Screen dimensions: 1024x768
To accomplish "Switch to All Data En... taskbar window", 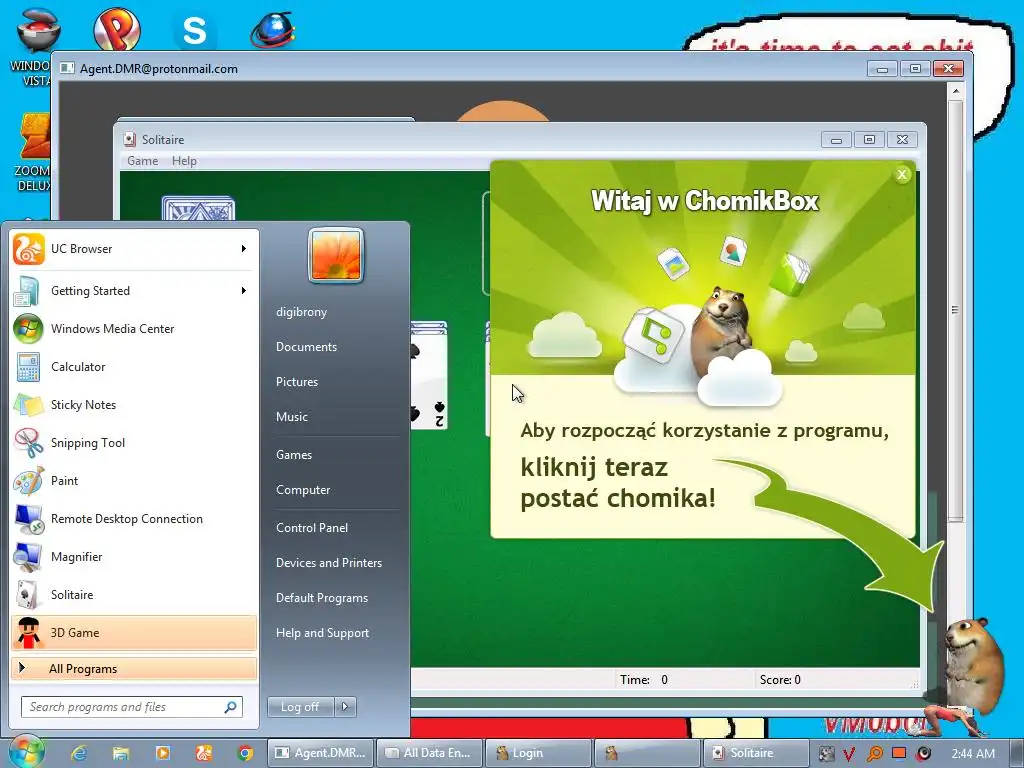I will 430,753.
